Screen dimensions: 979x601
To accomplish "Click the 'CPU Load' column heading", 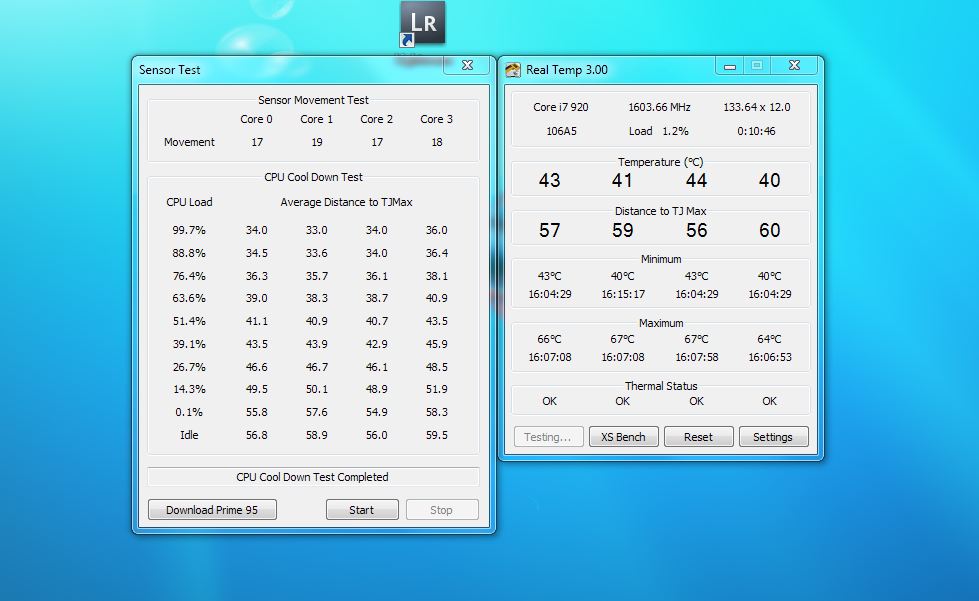I will 189,202.
